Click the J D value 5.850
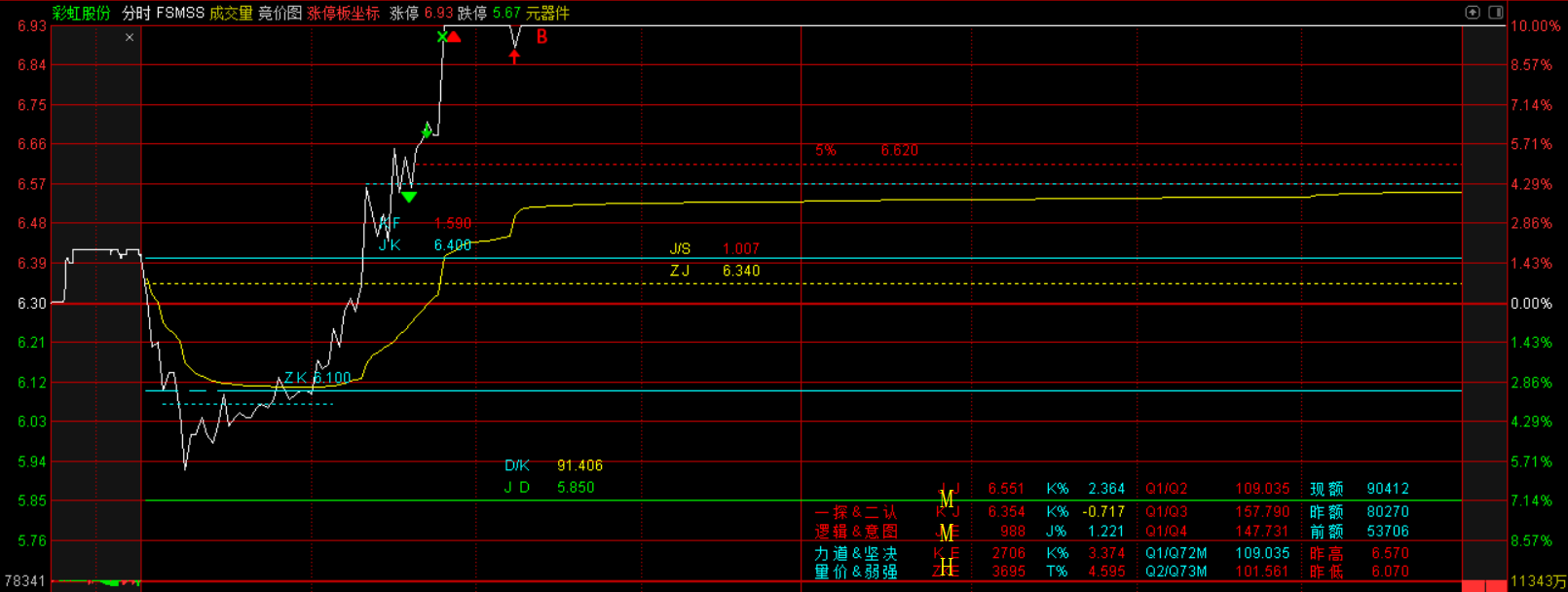The height and width of the screenshot is (592, 1568). pyautogui.click(x=576, y=487)
